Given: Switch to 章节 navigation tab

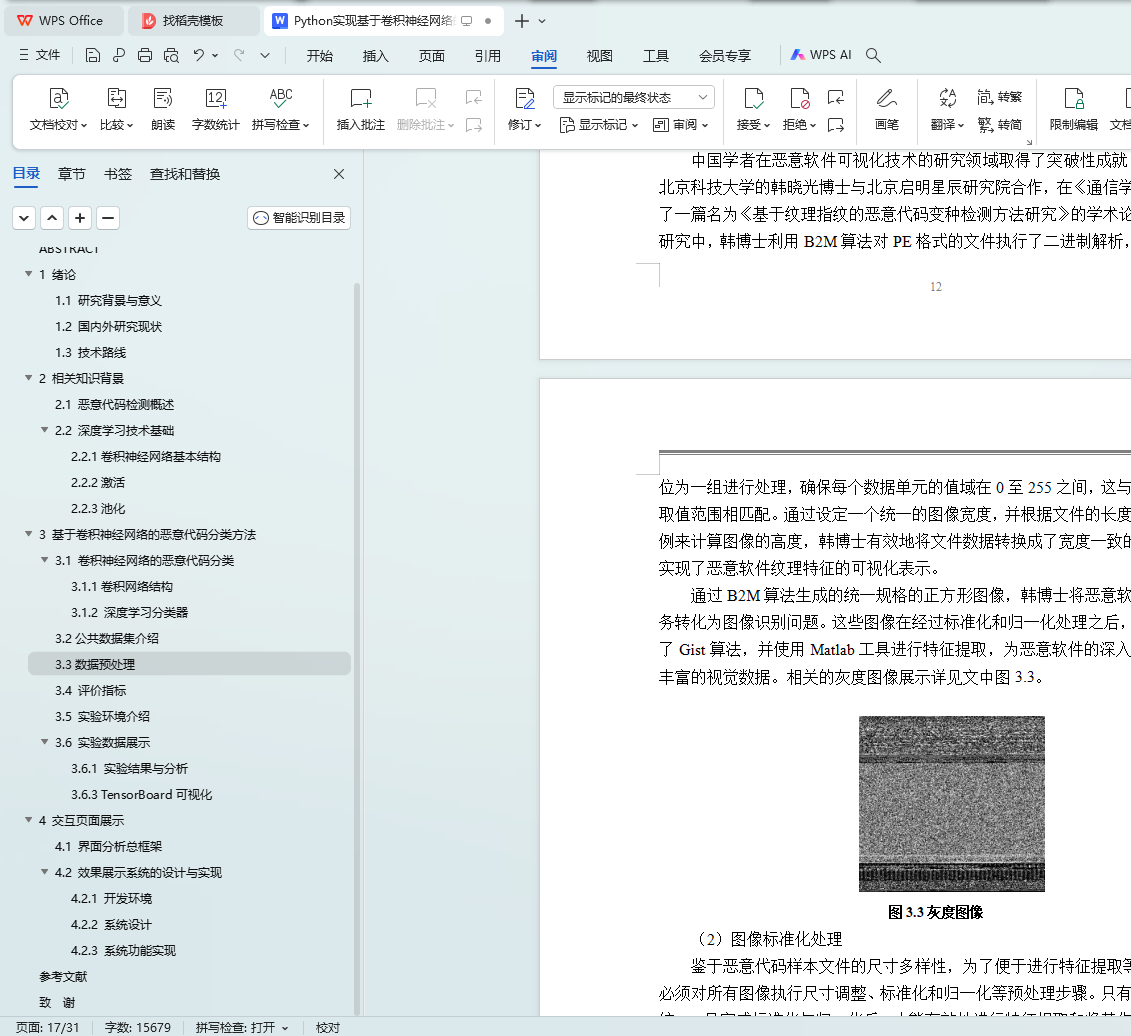Looking at the screenshot, I should pyautogui.click(x=71, y=174).
